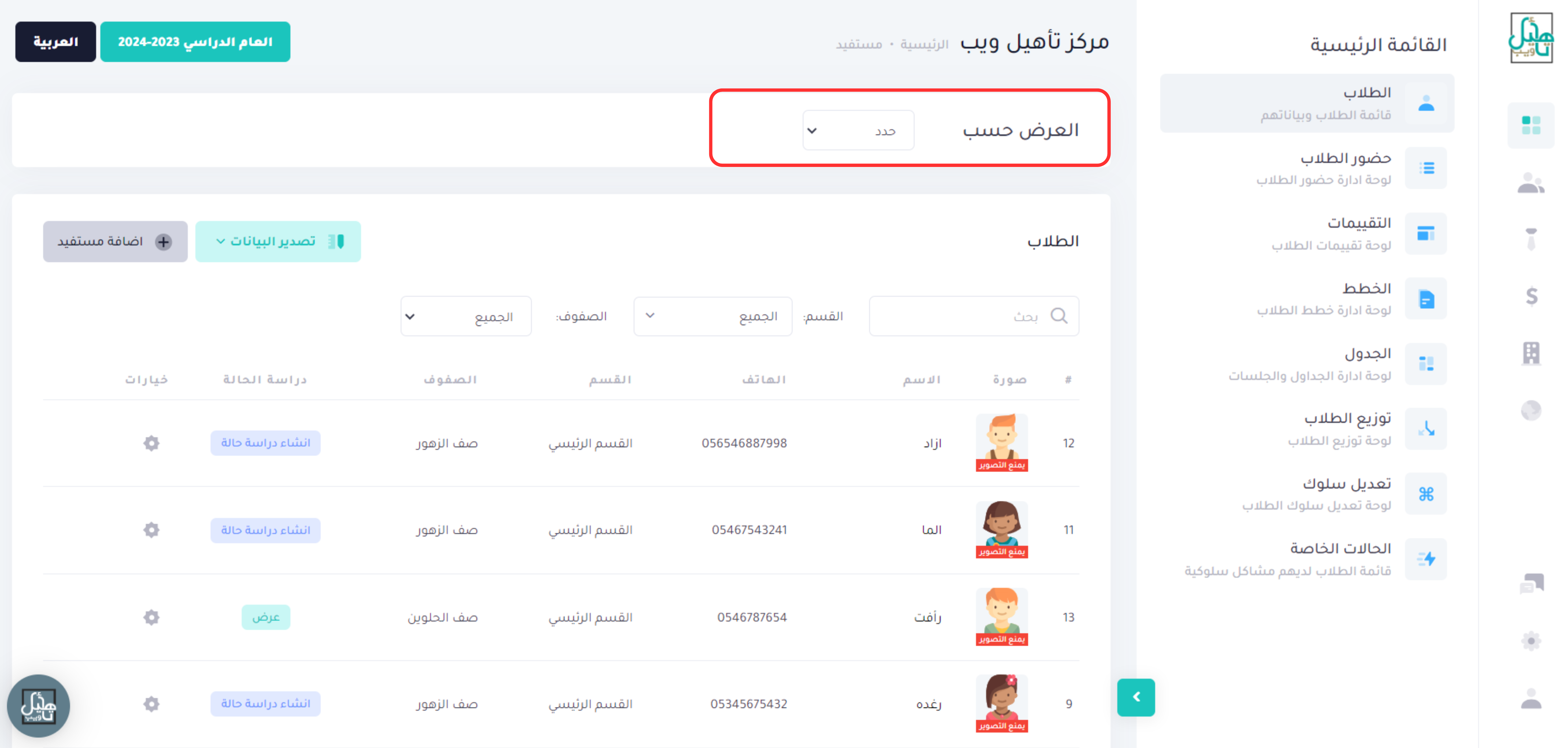
Task: Click the تعديل سلوك command icon
Action: (1426, 494)
